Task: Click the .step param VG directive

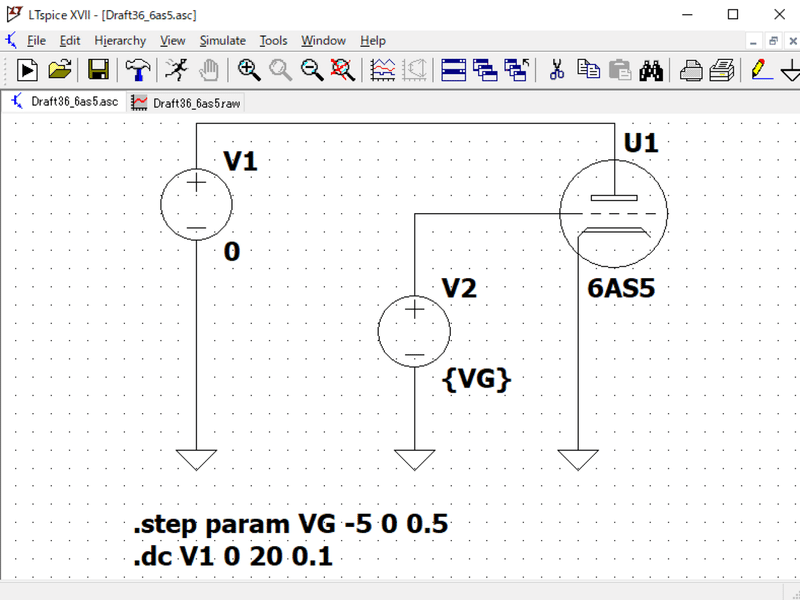Action: 291,524
